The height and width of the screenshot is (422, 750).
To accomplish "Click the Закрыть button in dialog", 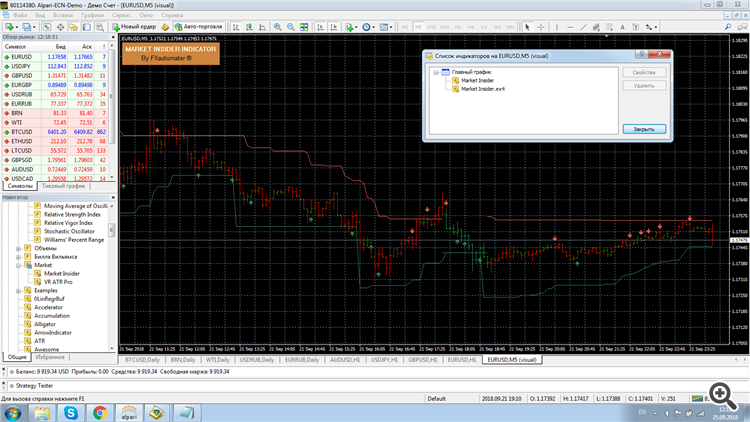I will (644, 129).
